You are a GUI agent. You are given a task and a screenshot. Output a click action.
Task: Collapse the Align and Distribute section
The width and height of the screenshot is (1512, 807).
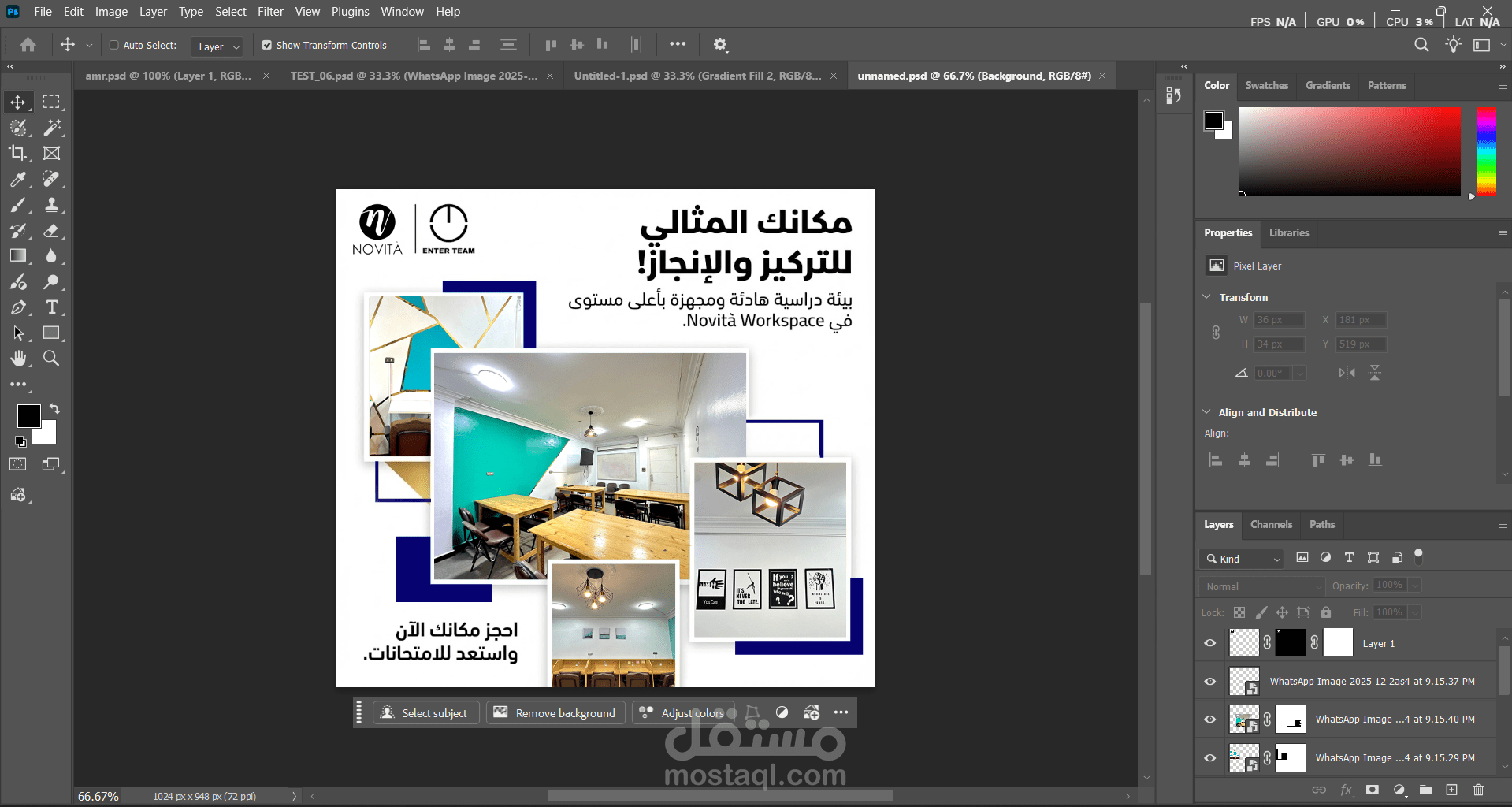pyautogui.click(x=1207, y=411)
